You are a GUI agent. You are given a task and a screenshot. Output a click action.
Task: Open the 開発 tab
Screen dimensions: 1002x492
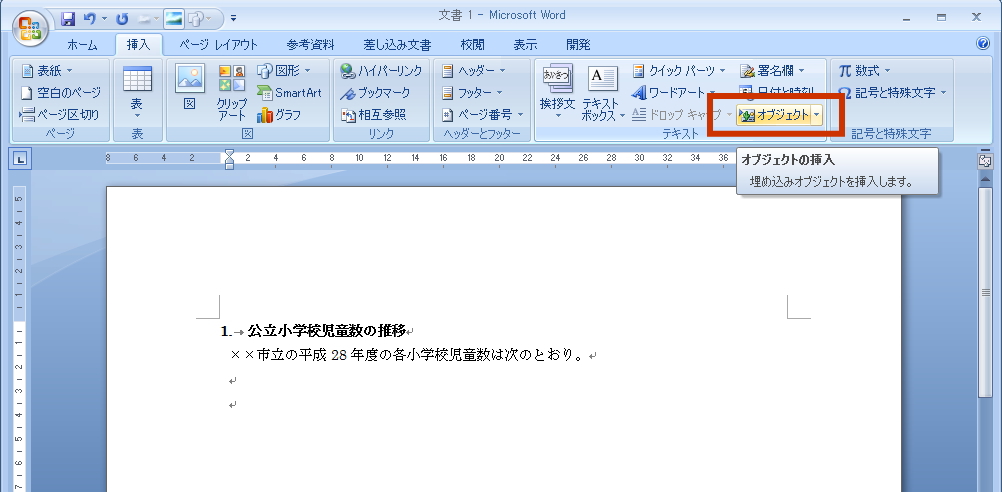[x=578, y=45]
